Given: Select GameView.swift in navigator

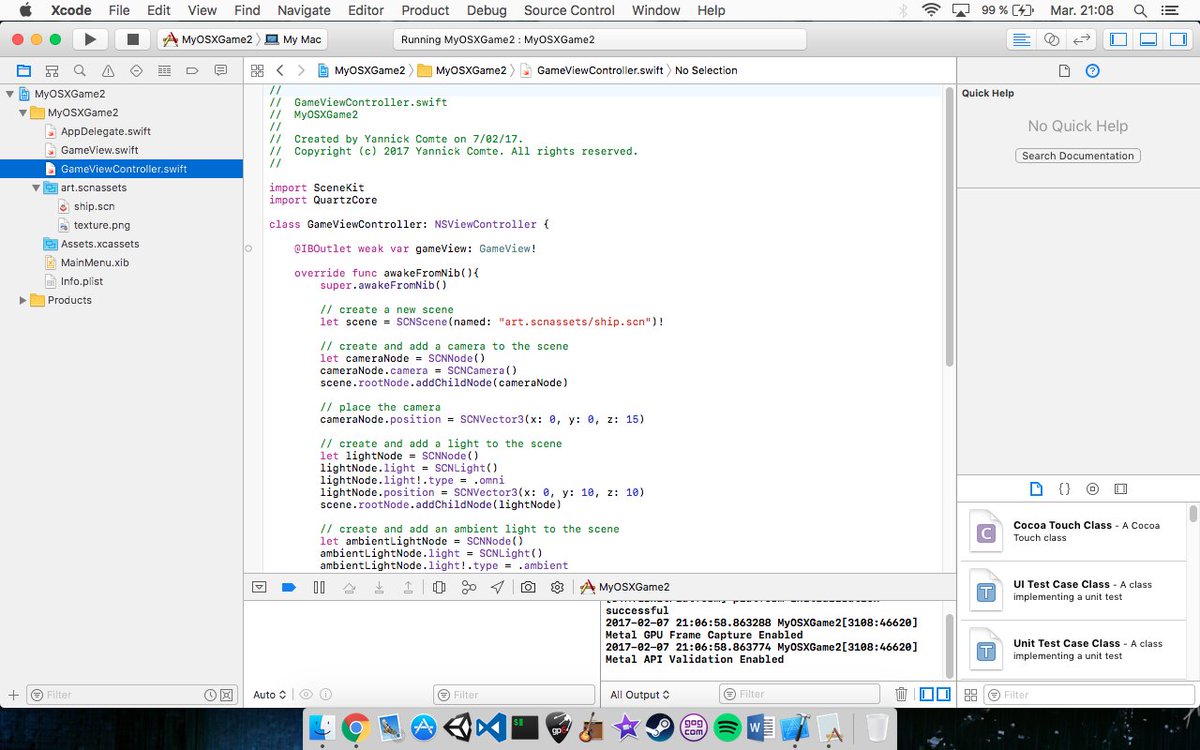Looking at the screenshot, I should 99,150.
